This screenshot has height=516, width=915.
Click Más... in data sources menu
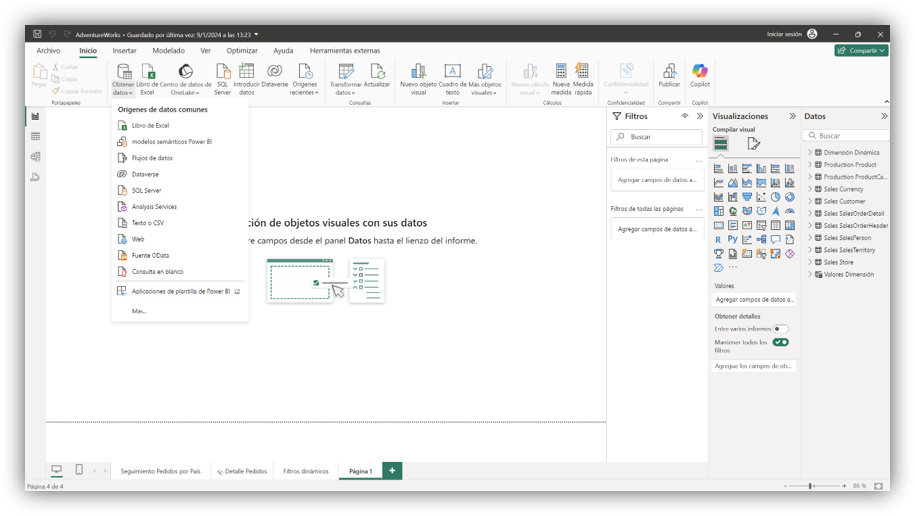pos(139,311)
